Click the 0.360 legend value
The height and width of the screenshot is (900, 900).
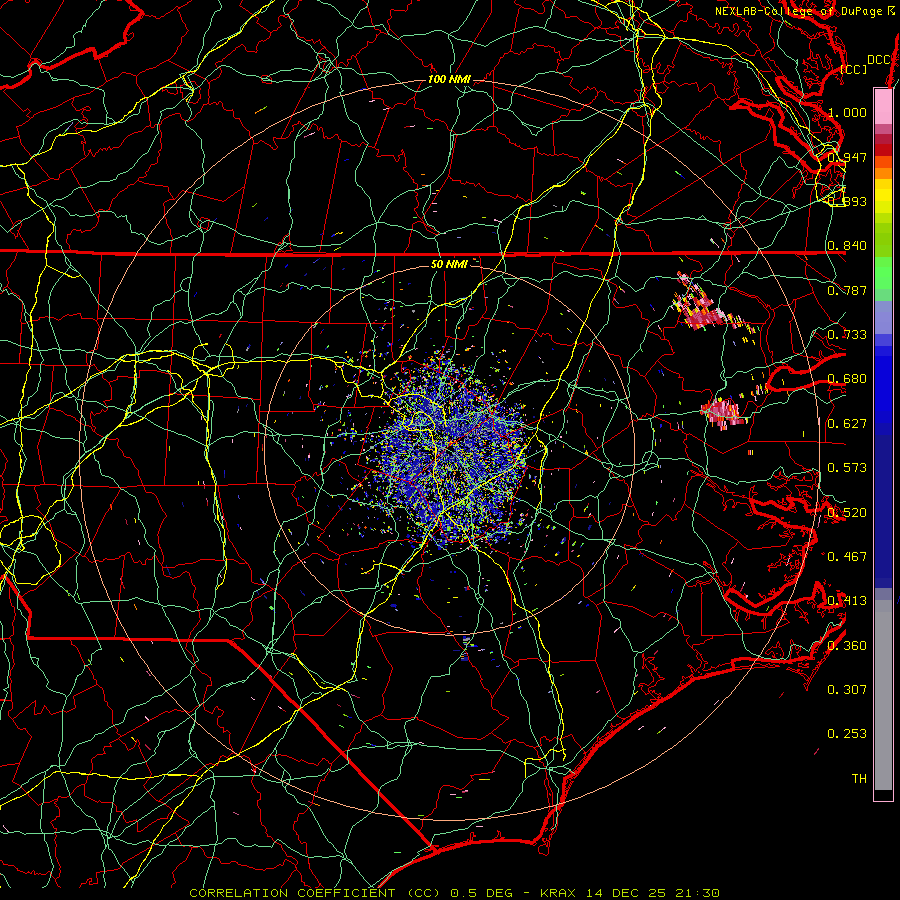click(847, 645)
